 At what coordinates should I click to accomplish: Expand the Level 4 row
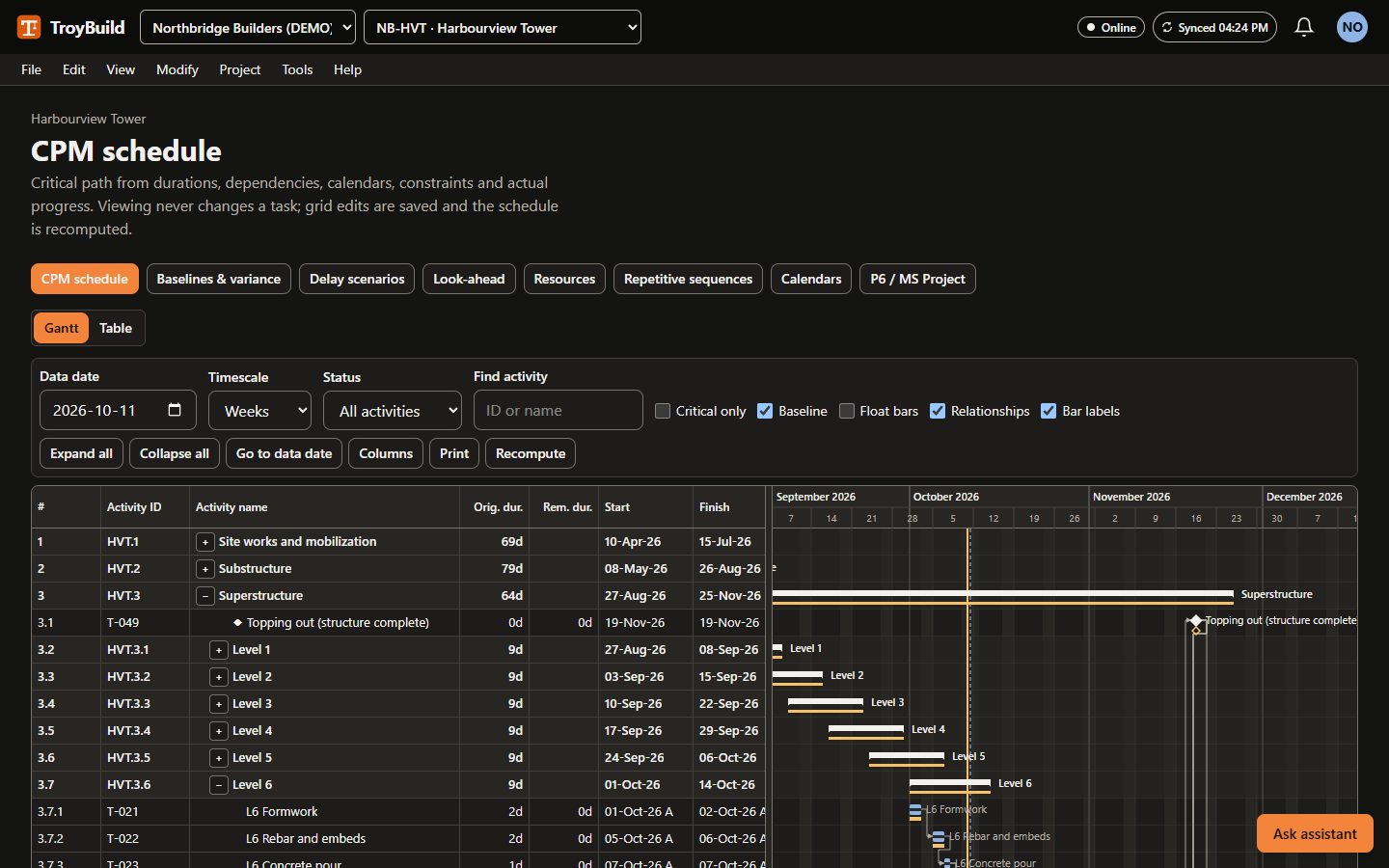click(x=219, y=731)
